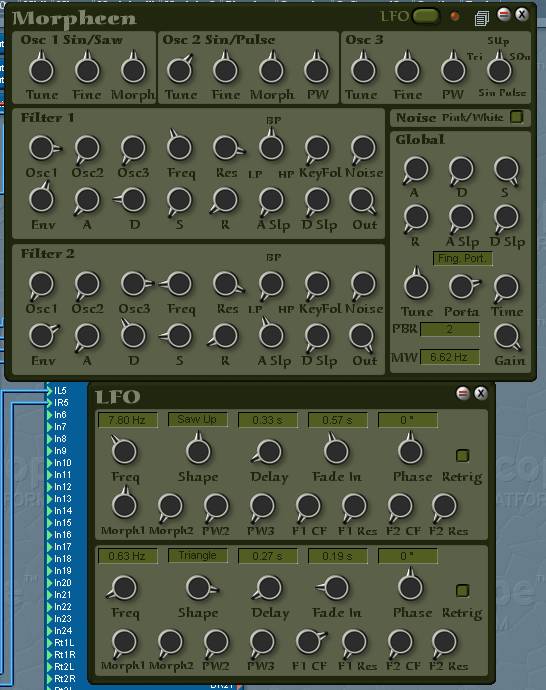Click Filter 2 Env knob
Viewport: 546px width, 690px height.
pyautogui.click(x=42, y=336)
